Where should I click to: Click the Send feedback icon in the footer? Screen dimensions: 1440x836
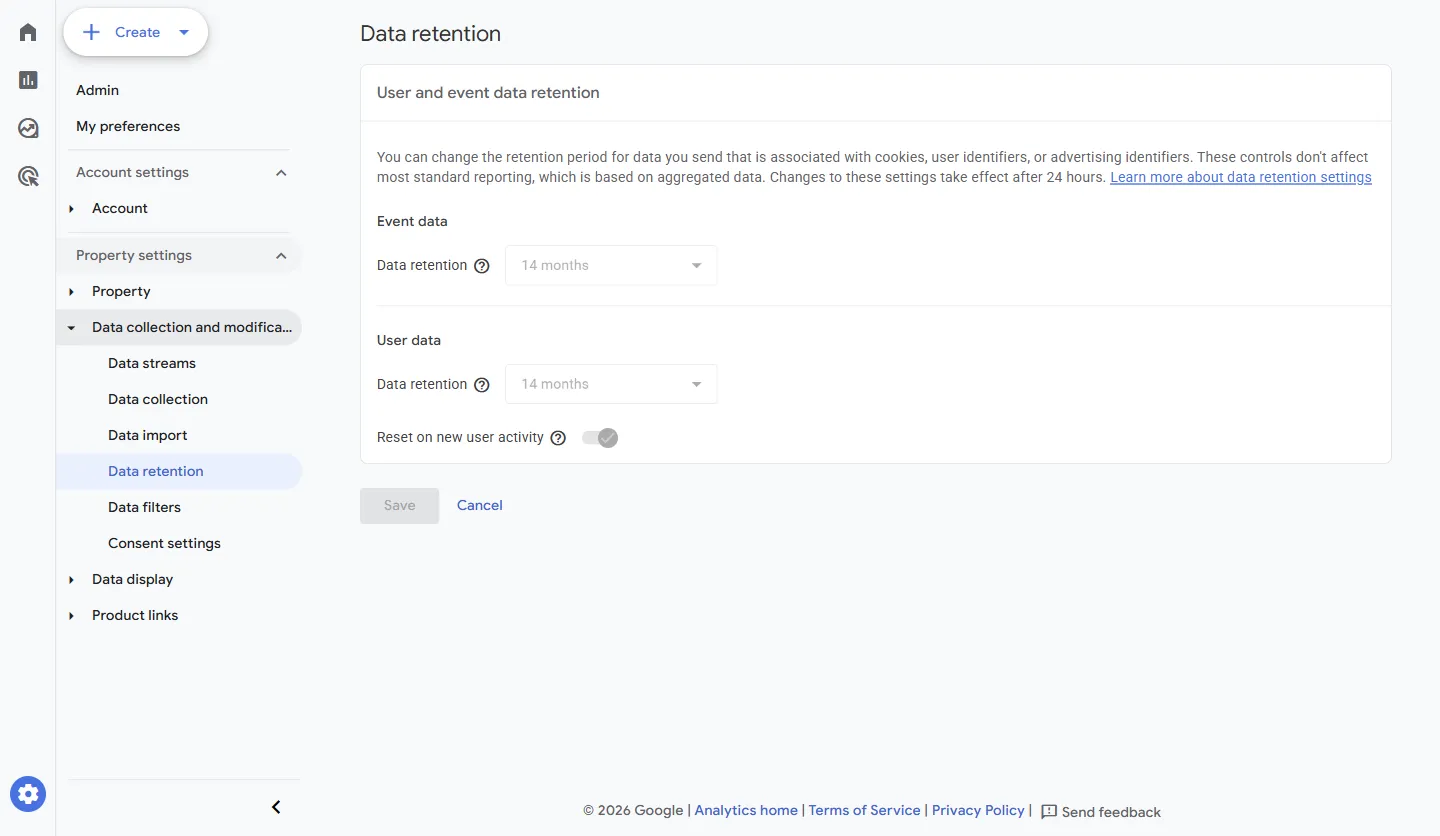click(x=1049, y=811)
